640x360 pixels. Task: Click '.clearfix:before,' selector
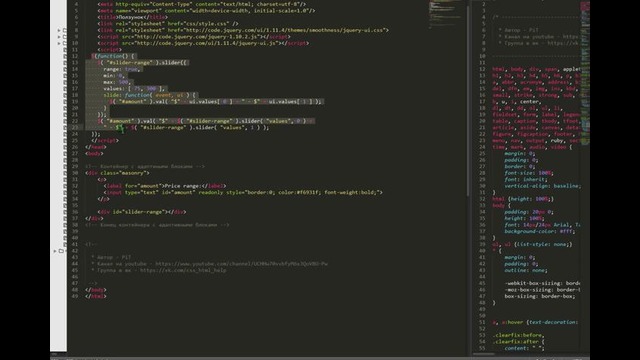pos(518,335)
